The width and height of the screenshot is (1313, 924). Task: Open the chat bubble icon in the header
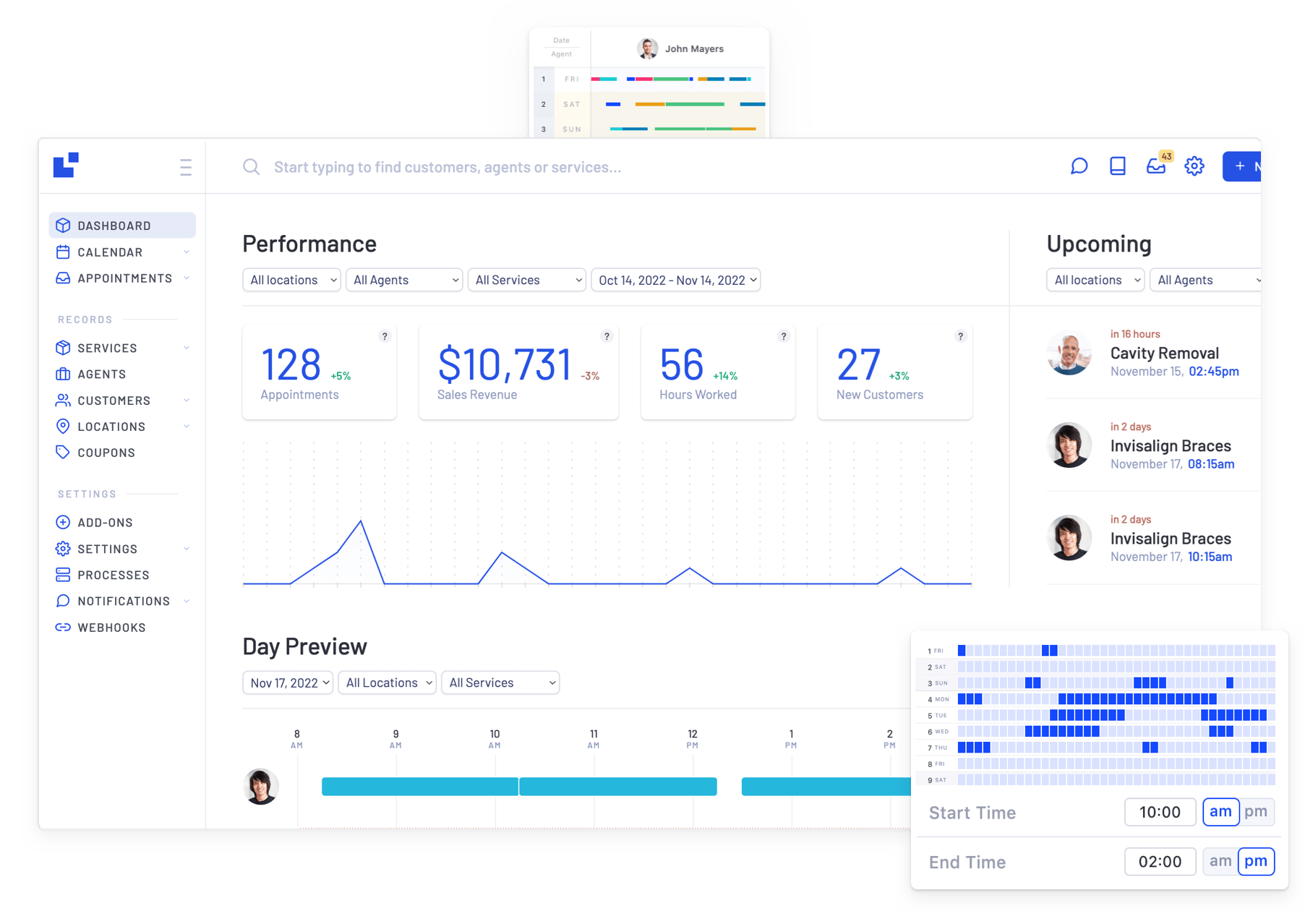(1079, 166)
